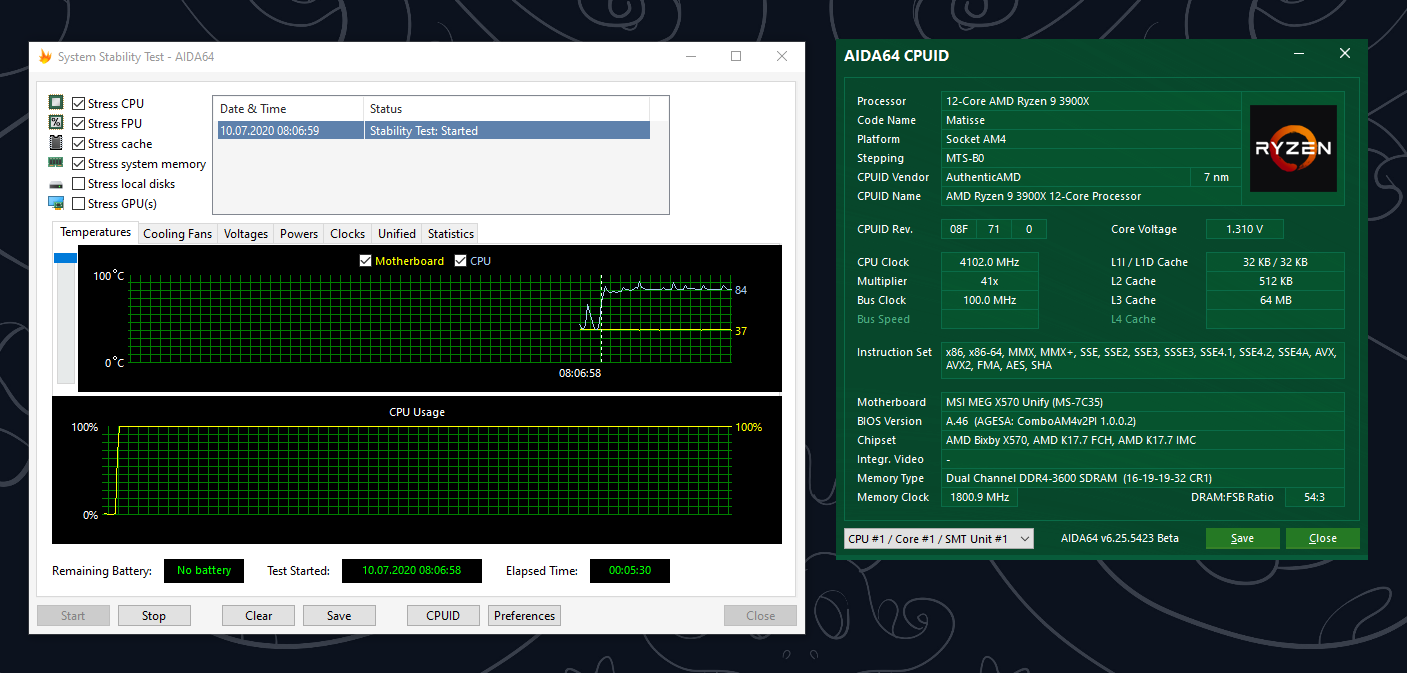Enable Stress GPU(s) checkbox

78,204
